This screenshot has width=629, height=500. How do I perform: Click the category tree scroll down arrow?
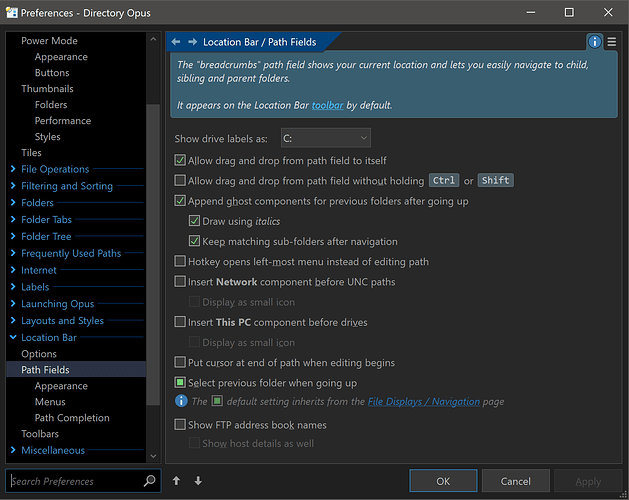tap(153, 456)
